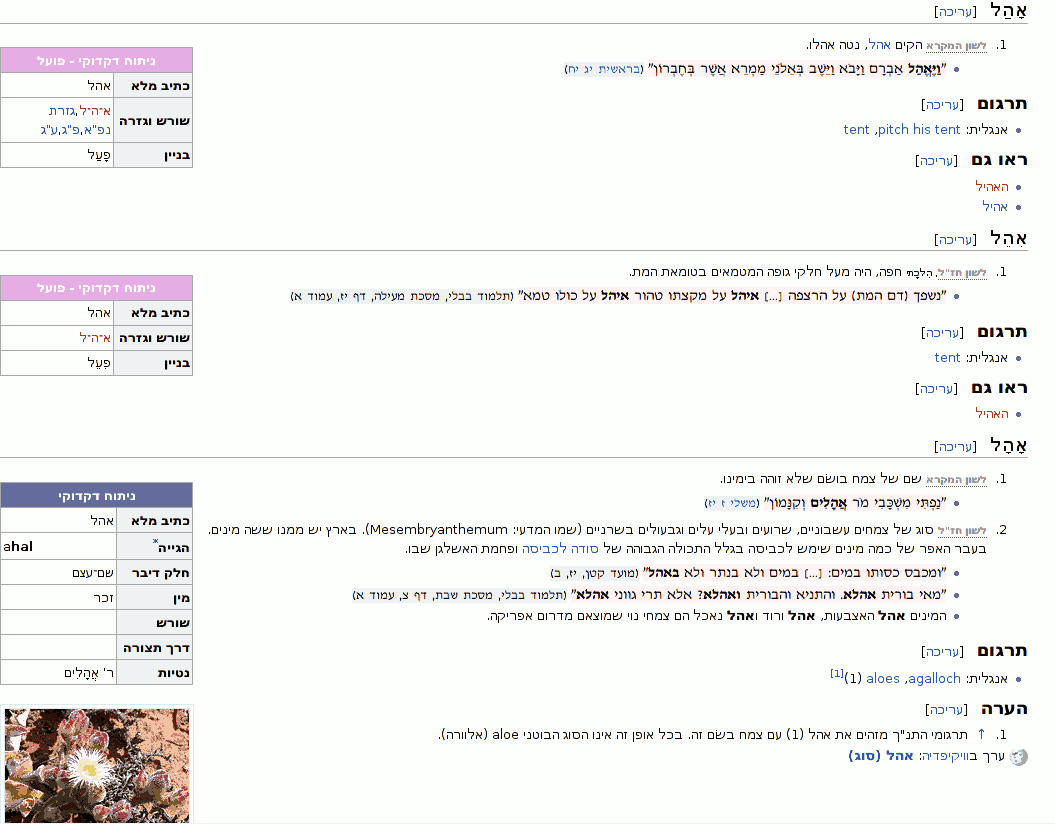Follow the [1] footnote reference superscript
The image size is (1055, 824).
click(836, 673)
